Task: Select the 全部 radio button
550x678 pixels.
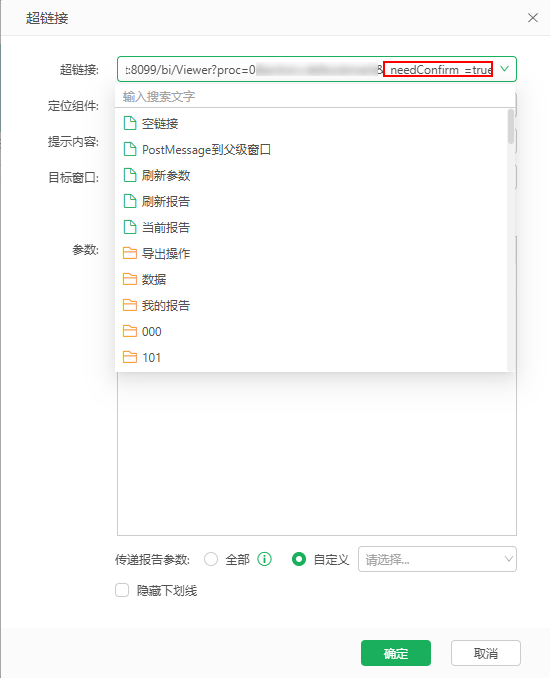Action: (x=211, y=559)
